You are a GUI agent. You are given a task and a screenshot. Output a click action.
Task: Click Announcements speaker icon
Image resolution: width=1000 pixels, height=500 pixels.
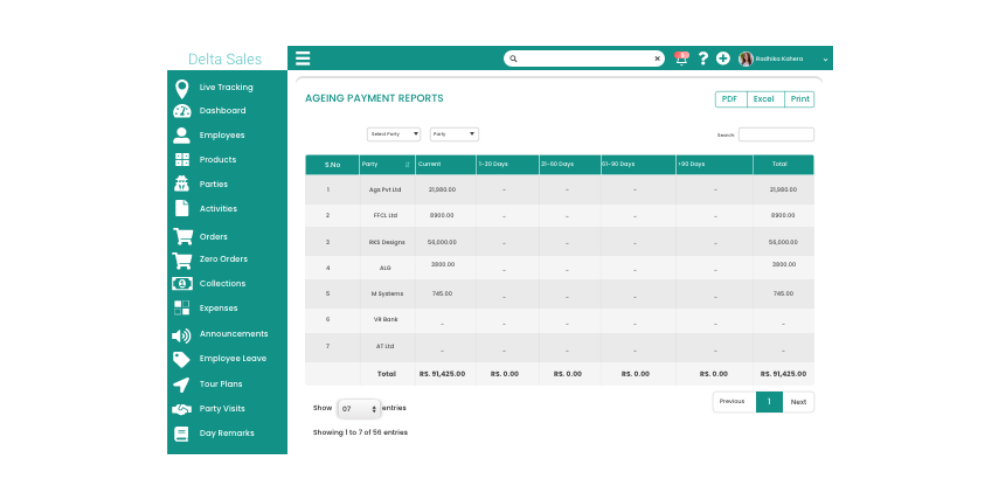coord(182,335)
